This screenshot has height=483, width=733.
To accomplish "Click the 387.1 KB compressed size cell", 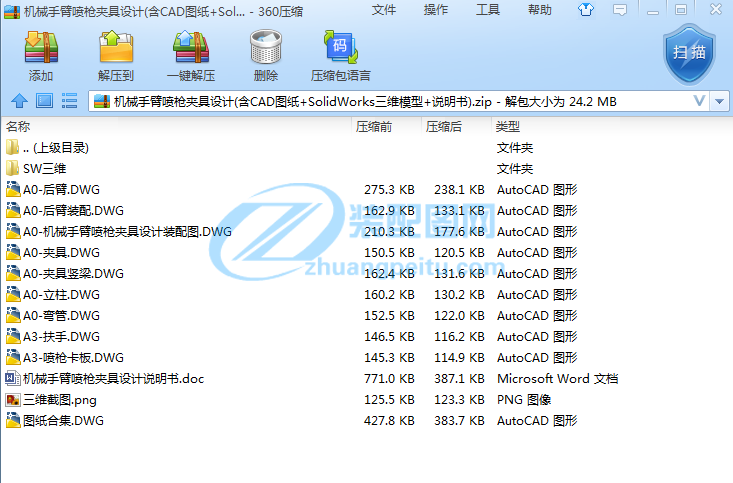I will (459, 378).
